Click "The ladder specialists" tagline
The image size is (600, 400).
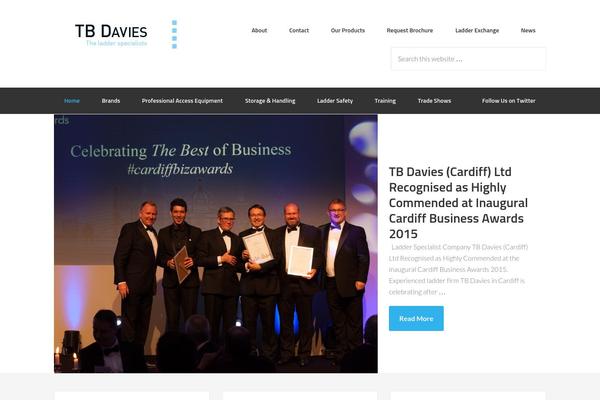(116, 43)
